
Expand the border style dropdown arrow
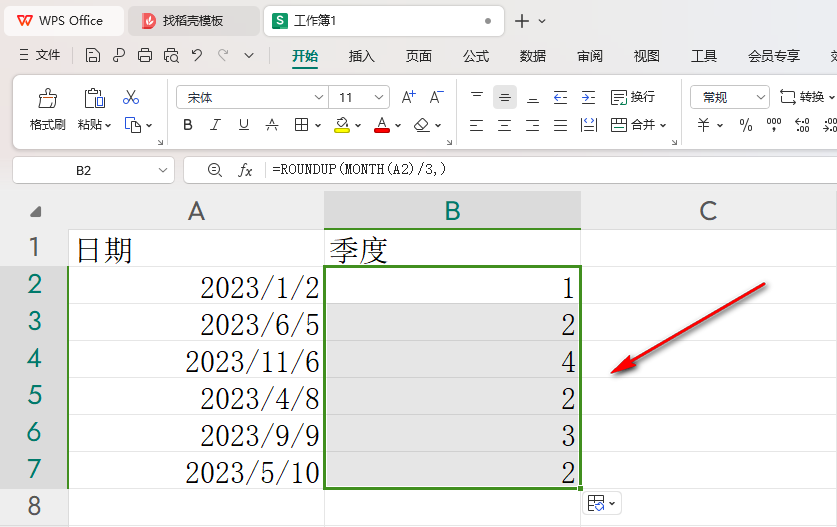[318, 125]
